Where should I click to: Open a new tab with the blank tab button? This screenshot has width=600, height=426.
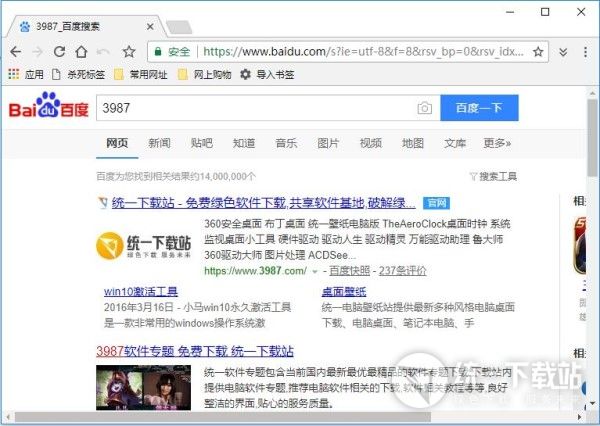click(179, 28)
